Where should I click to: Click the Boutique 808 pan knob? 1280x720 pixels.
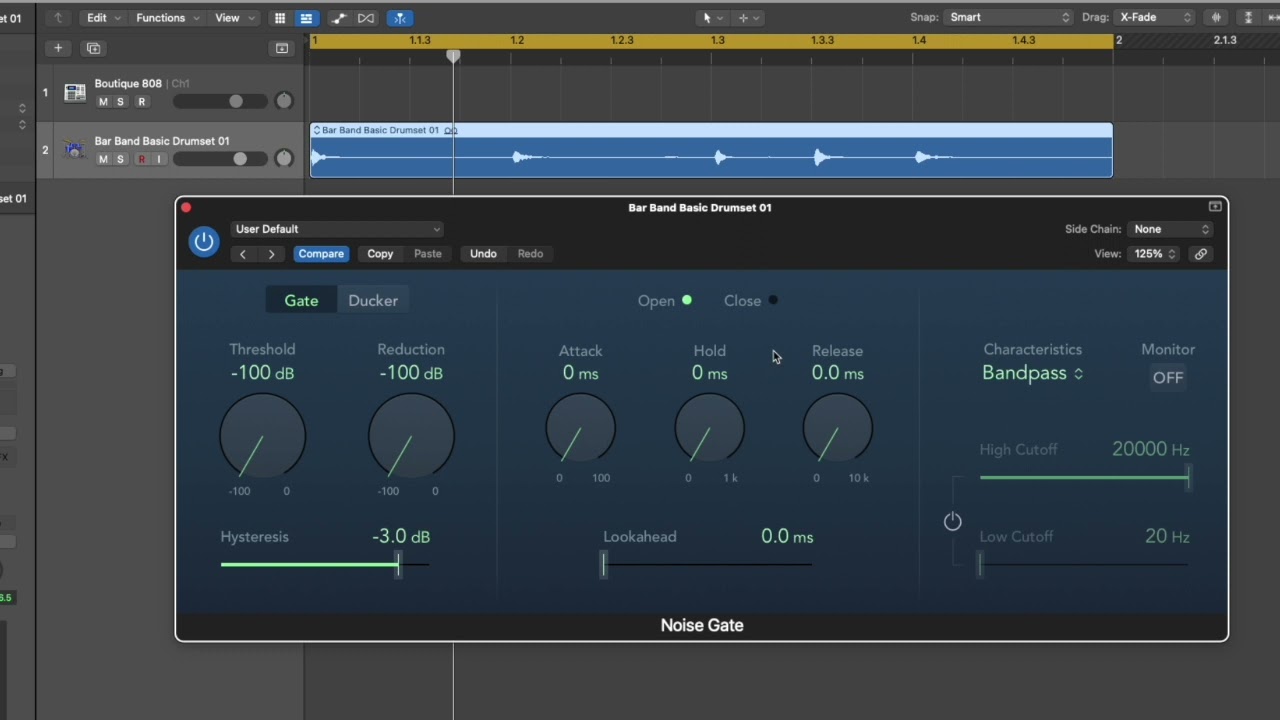click(x=284, y=101)
